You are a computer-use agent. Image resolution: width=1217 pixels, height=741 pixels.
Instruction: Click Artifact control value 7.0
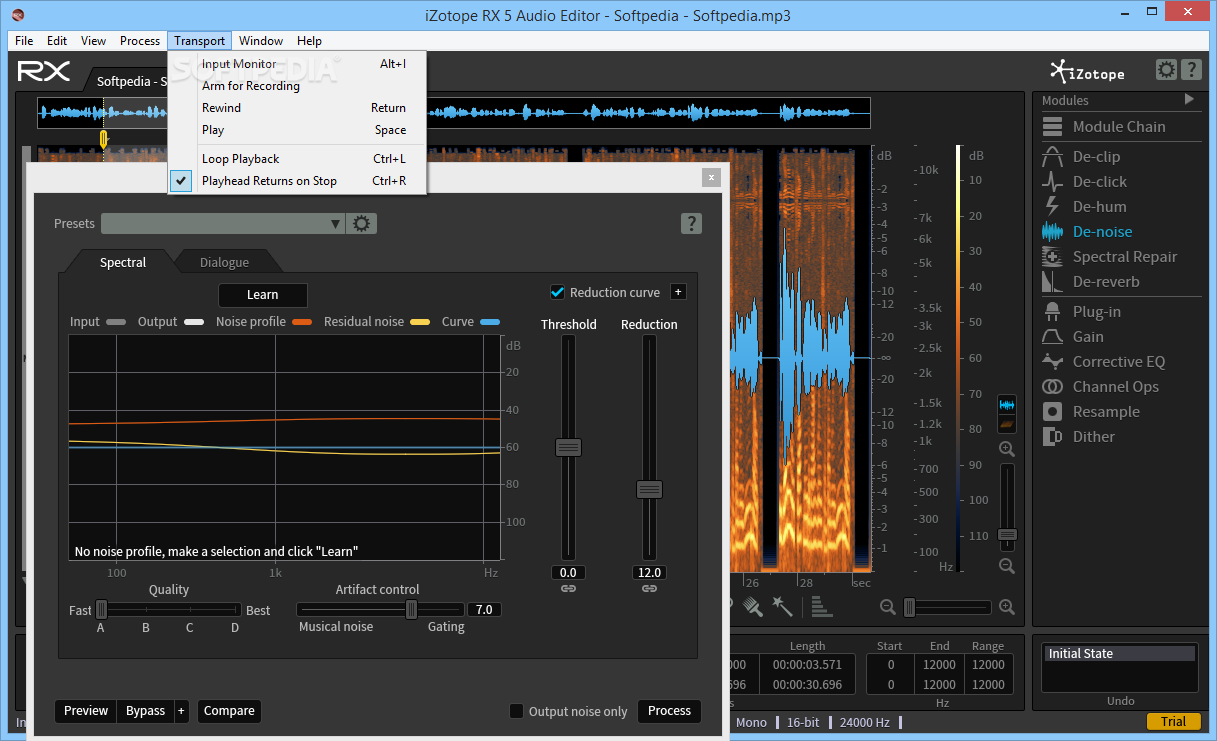tap(484, 609)
